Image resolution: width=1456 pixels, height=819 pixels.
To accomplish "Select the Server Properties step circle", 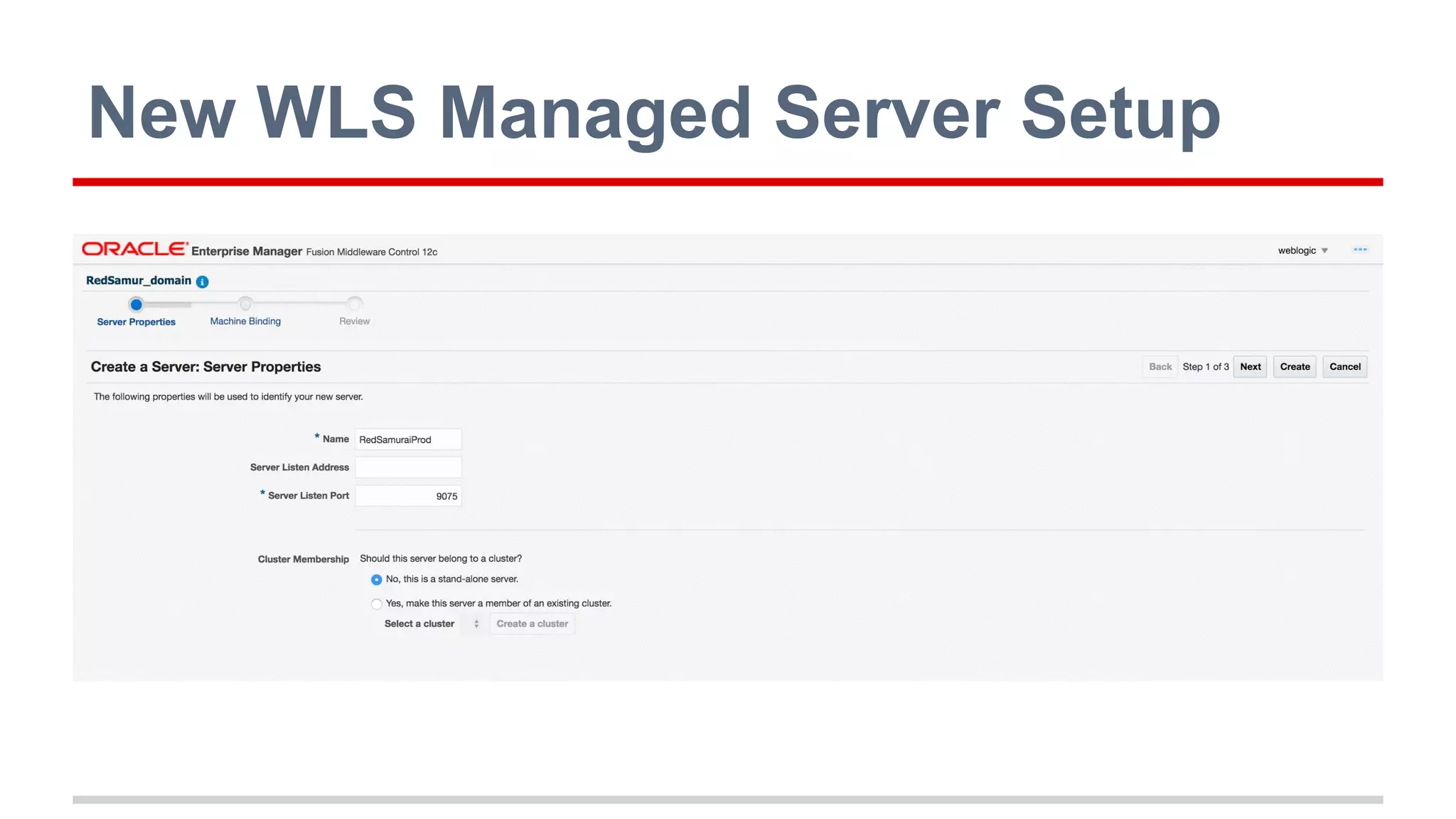I will point(136,304).
